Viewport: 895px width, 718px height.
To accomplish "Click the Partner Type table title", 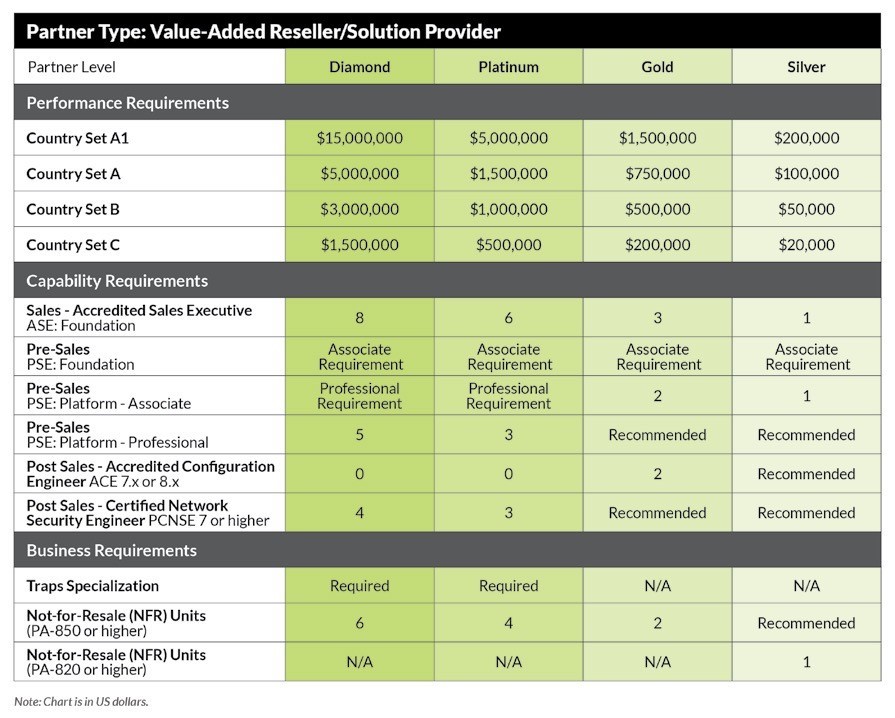I will [x=263, y=32].
